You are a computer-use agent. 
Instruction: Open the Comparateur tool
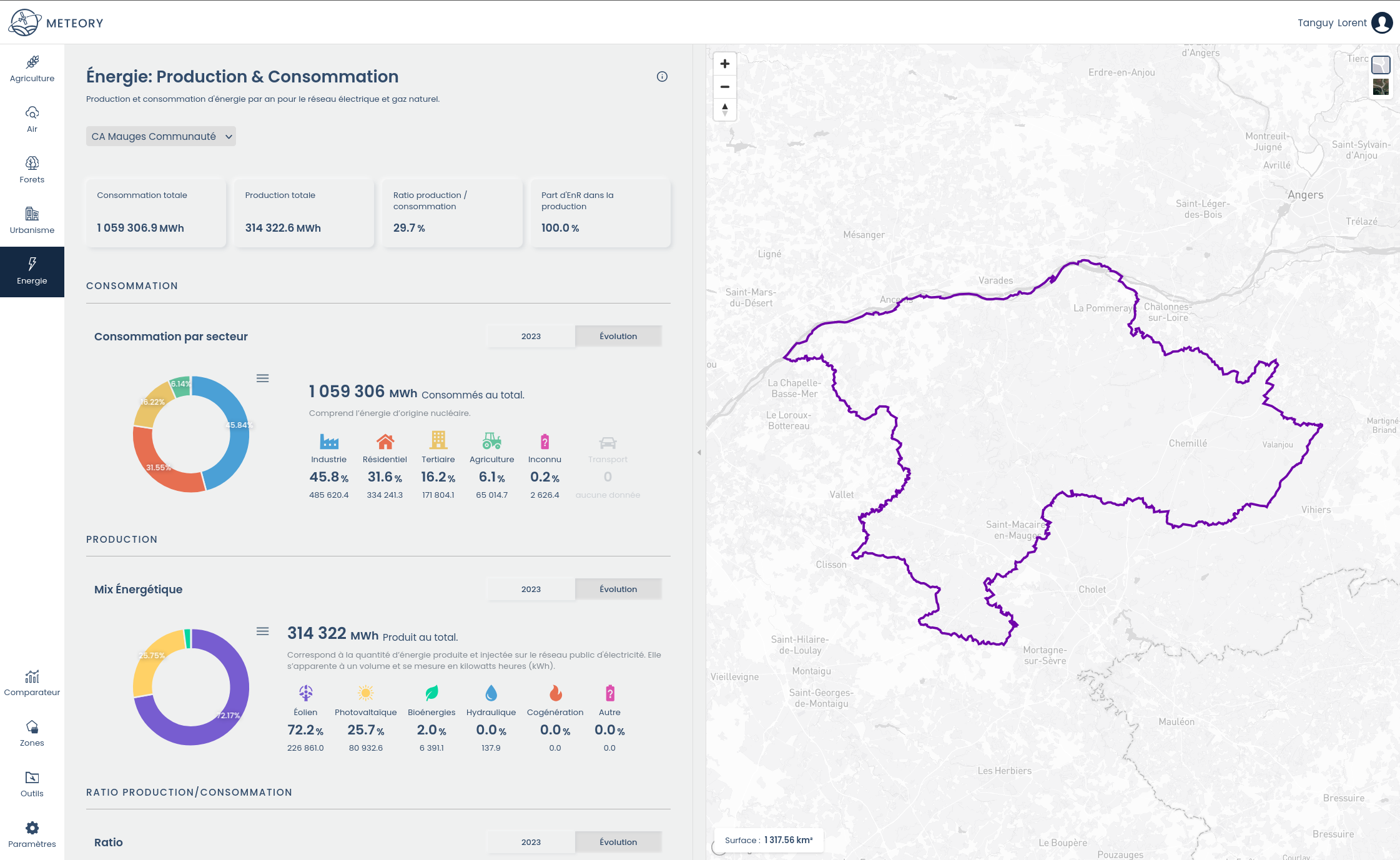point(32,683)
